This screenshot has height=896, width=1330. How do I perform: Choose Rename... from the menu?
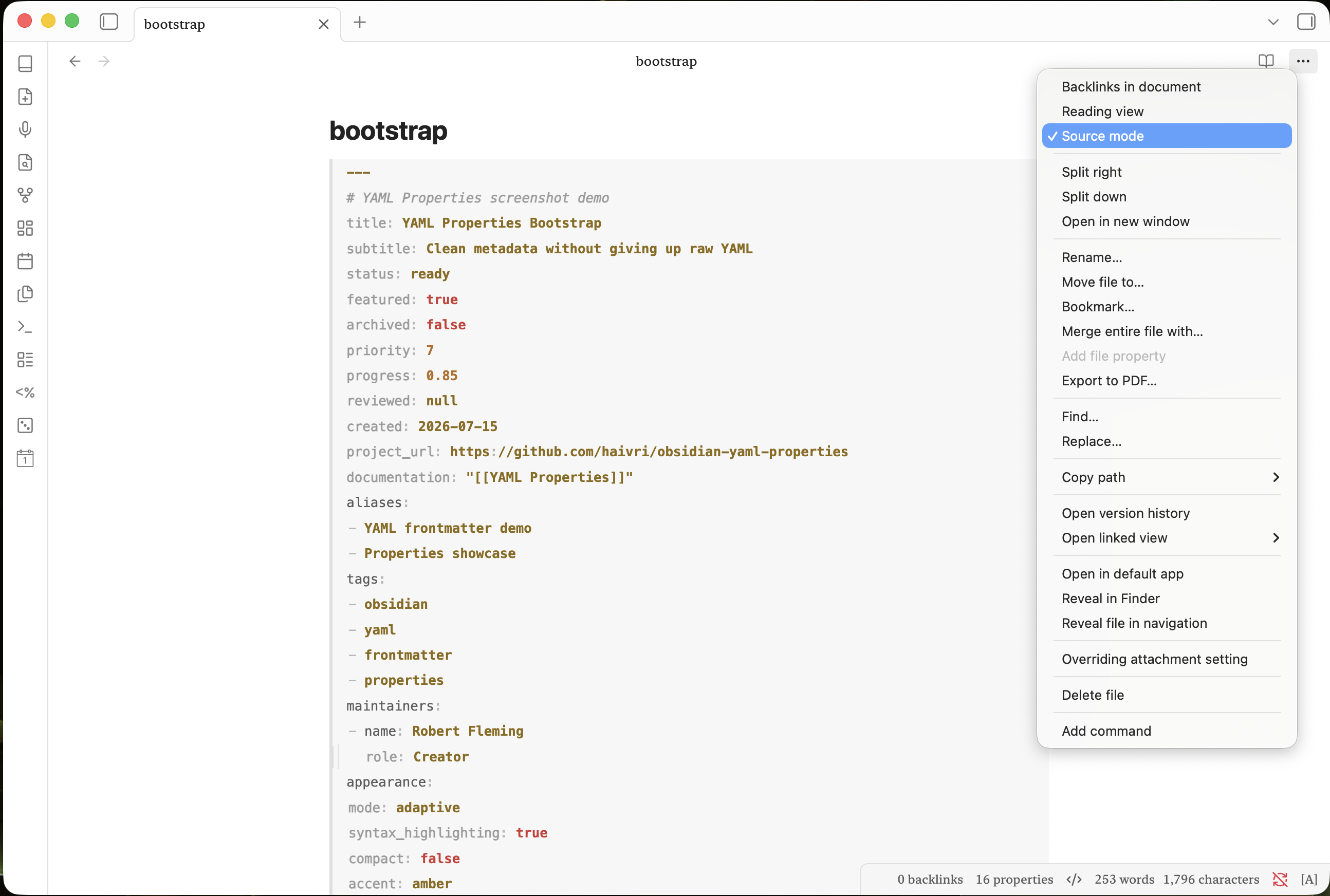(x=1167, y=257)
